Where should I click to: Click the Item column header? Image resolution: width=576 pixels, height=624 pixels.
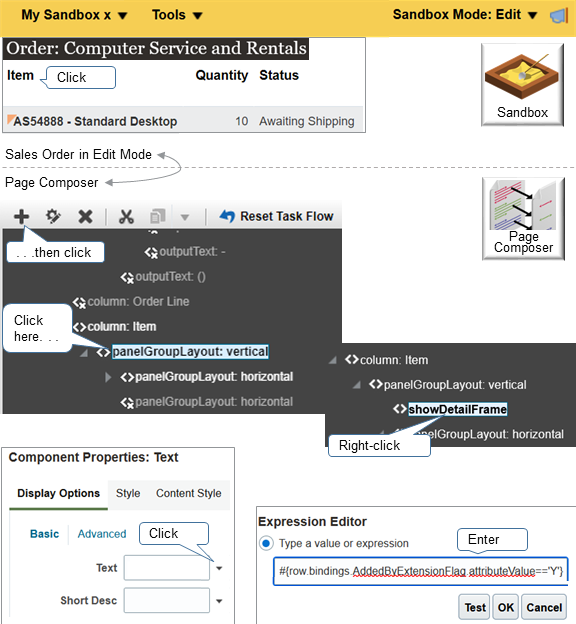pyautogui.click(x=20, y=75)
